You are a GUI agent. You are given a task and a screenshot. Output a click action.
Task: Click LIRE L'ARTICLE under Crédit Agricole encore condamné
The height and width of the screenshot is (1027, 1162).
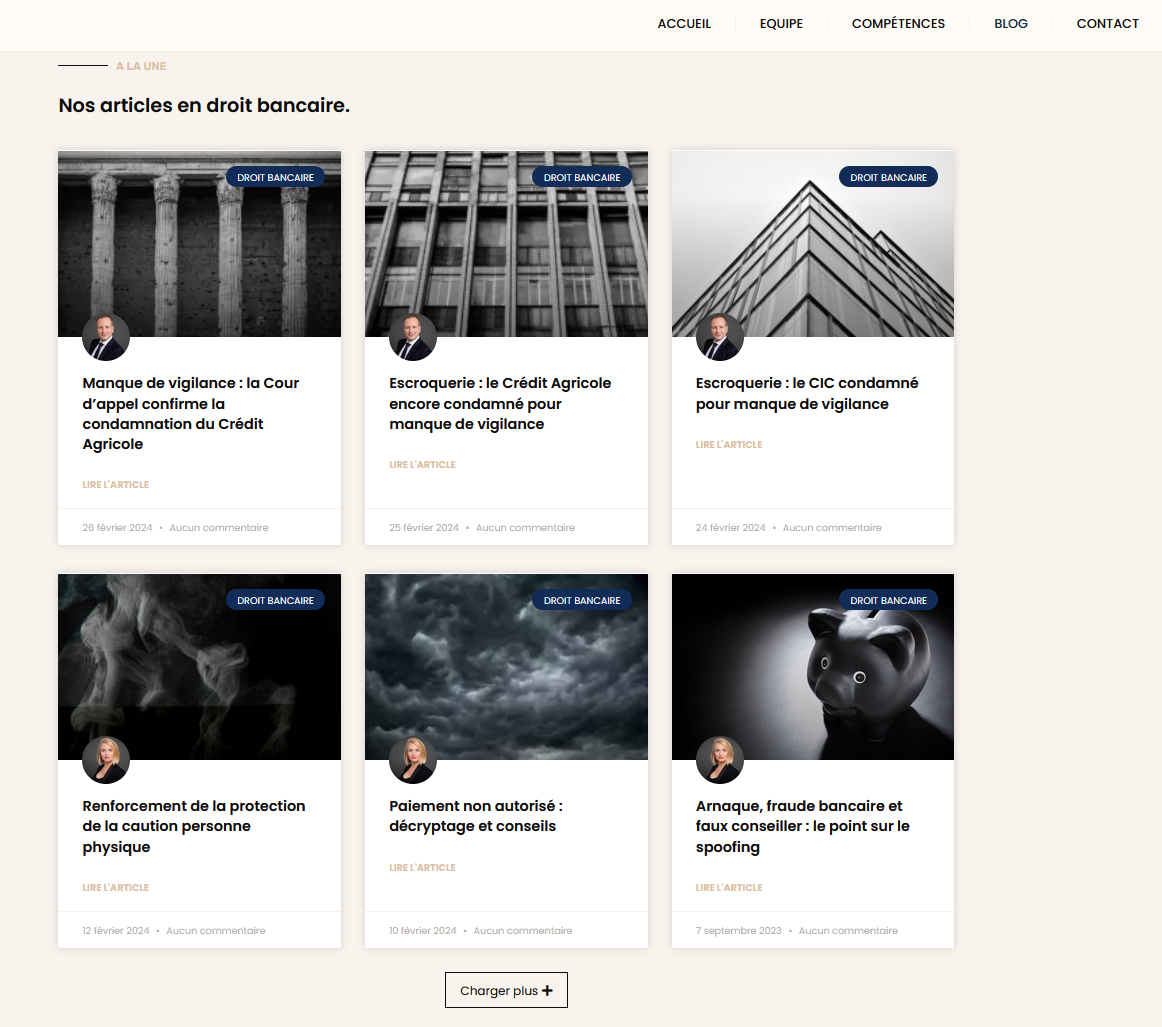(x=422, y=465)
